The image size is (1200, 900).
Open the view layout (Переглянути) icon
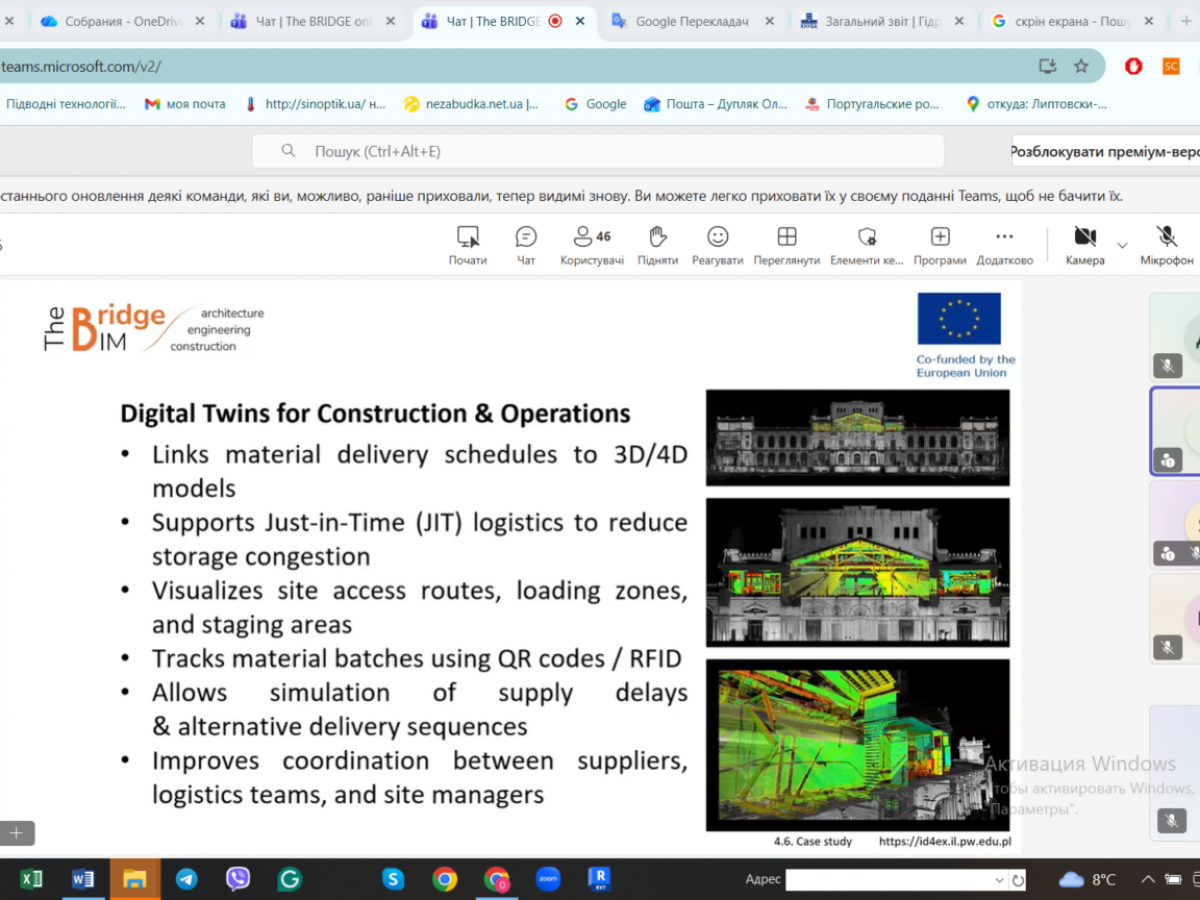pos(787,237)
